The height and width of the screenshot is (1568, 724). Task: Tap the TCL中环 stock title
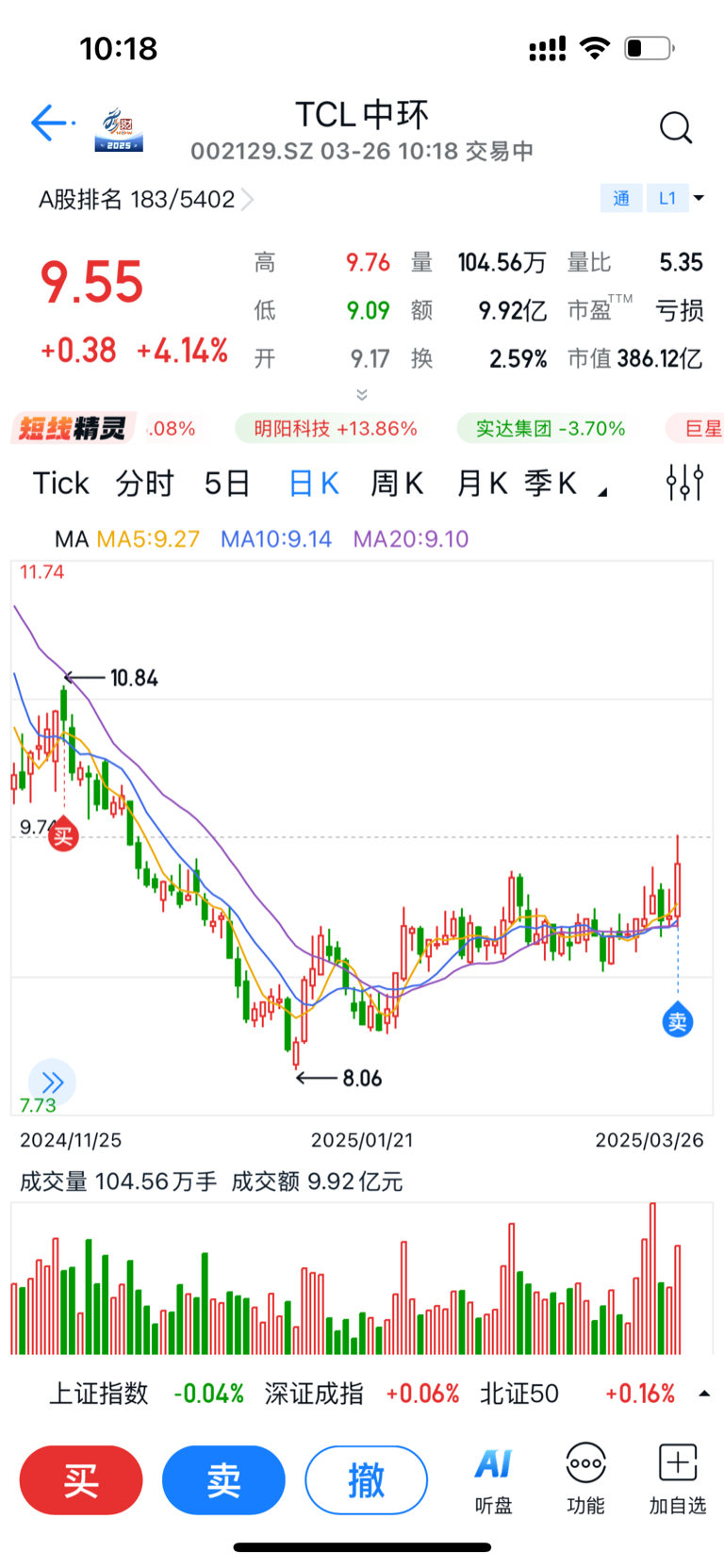362,114
